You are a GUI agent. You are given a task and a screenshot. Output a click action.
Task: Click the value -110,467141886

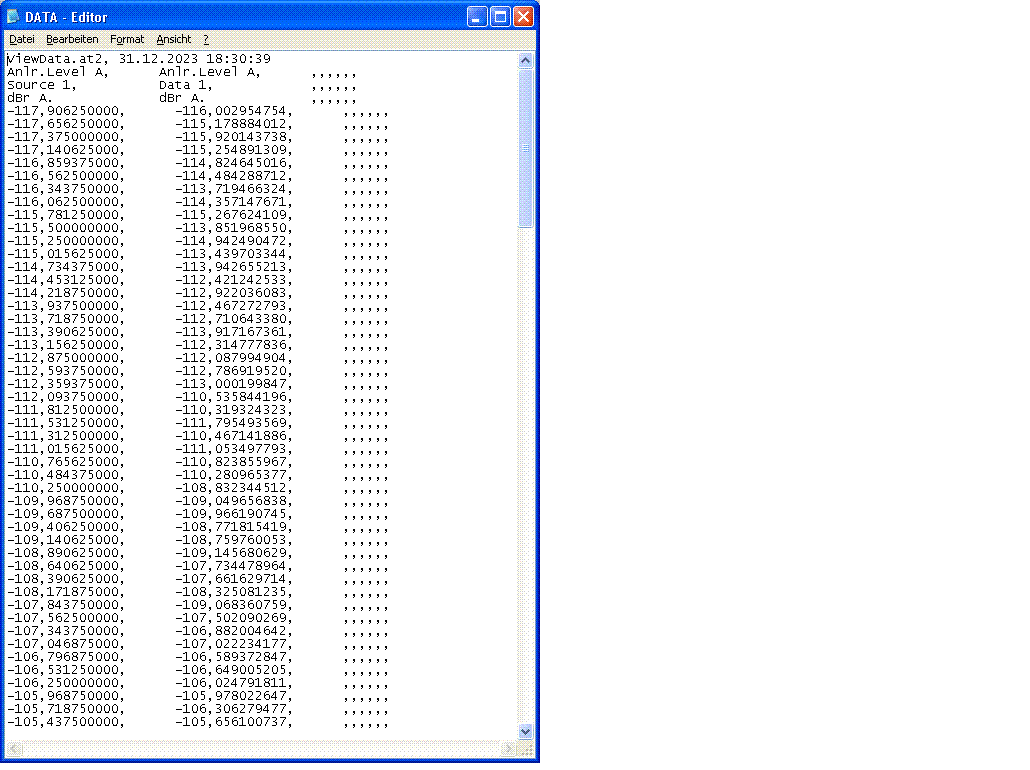pos(233,436)
